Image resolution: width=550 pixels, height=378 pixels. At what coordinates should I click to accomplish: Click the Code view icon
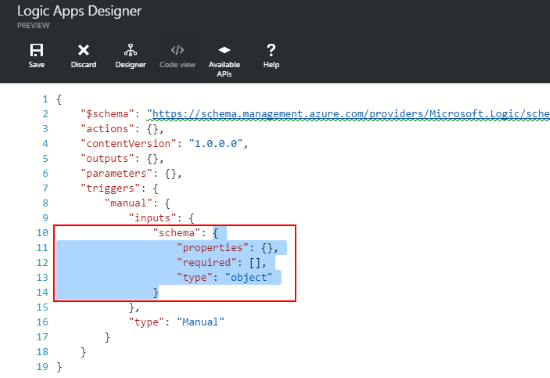(177, 50)
